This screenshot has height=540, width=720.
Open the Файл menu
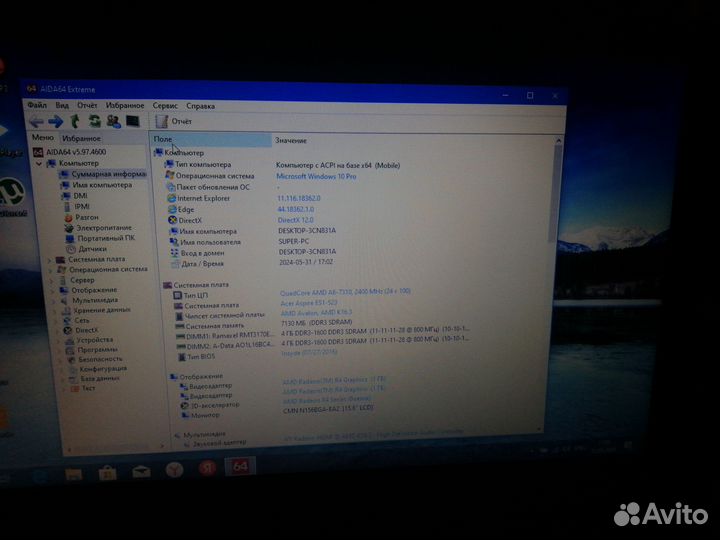37,104
